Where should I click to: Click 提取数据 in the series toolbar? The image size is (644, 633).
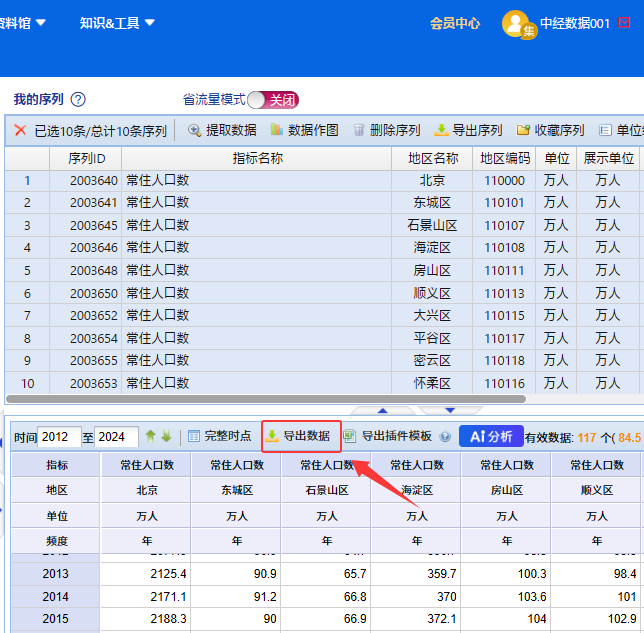coord(222,130)
